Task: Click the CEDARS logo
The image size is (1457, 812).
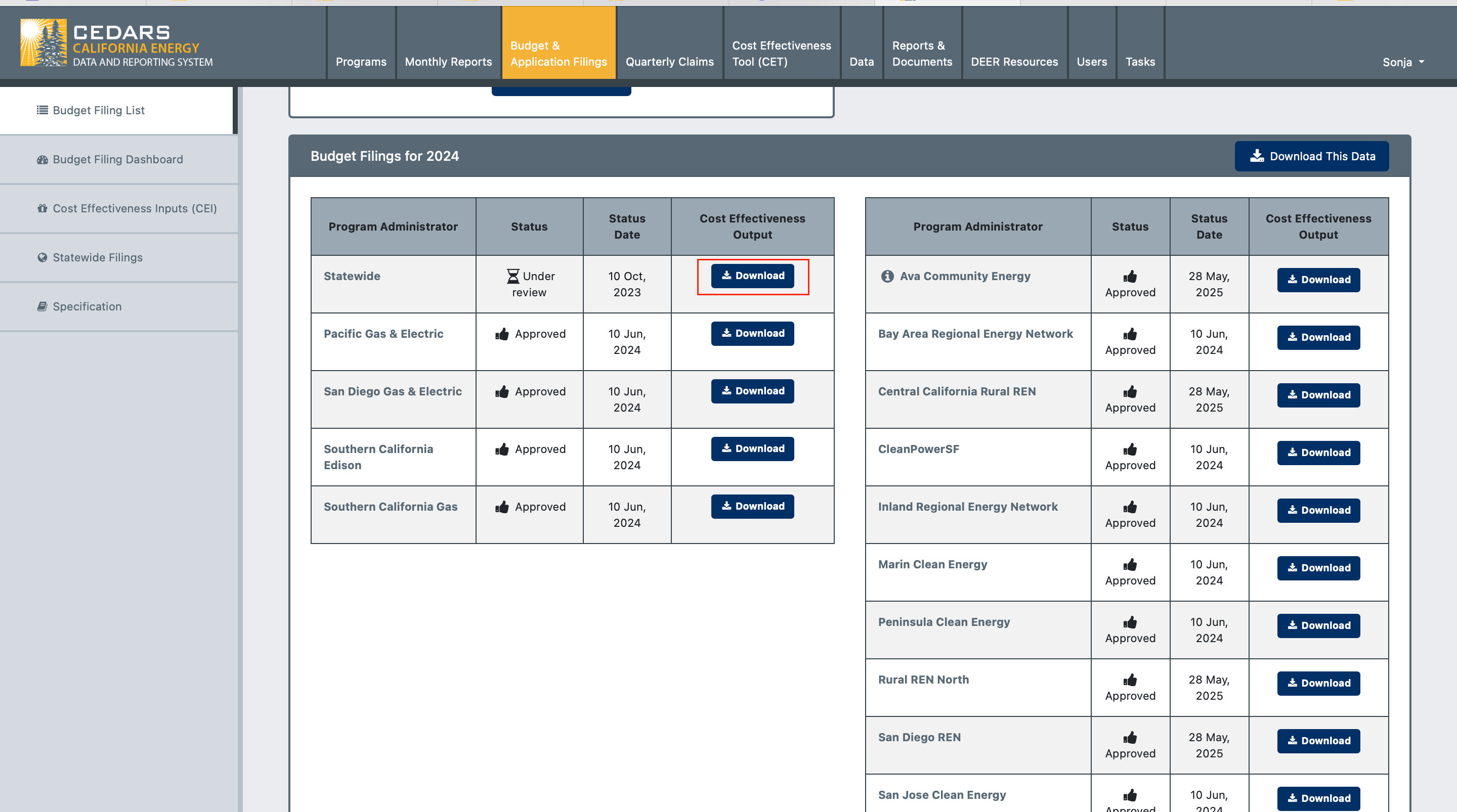Action: pos(116,43)
